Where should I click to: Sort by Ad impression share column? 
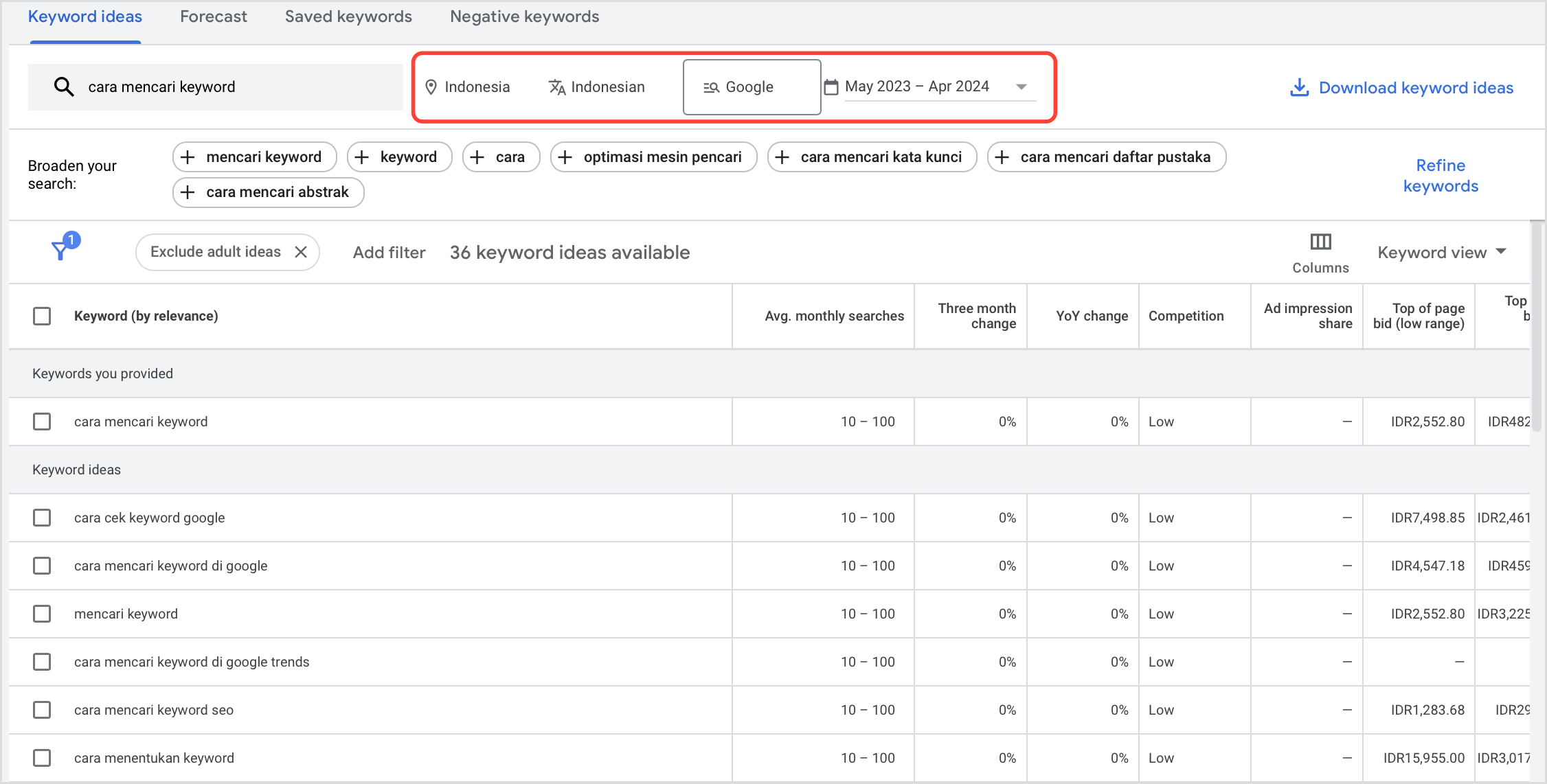coord(1308,316)
